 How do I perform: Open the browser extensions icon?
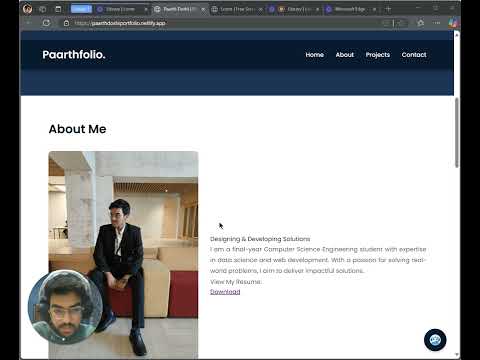[x=421, y=23]
